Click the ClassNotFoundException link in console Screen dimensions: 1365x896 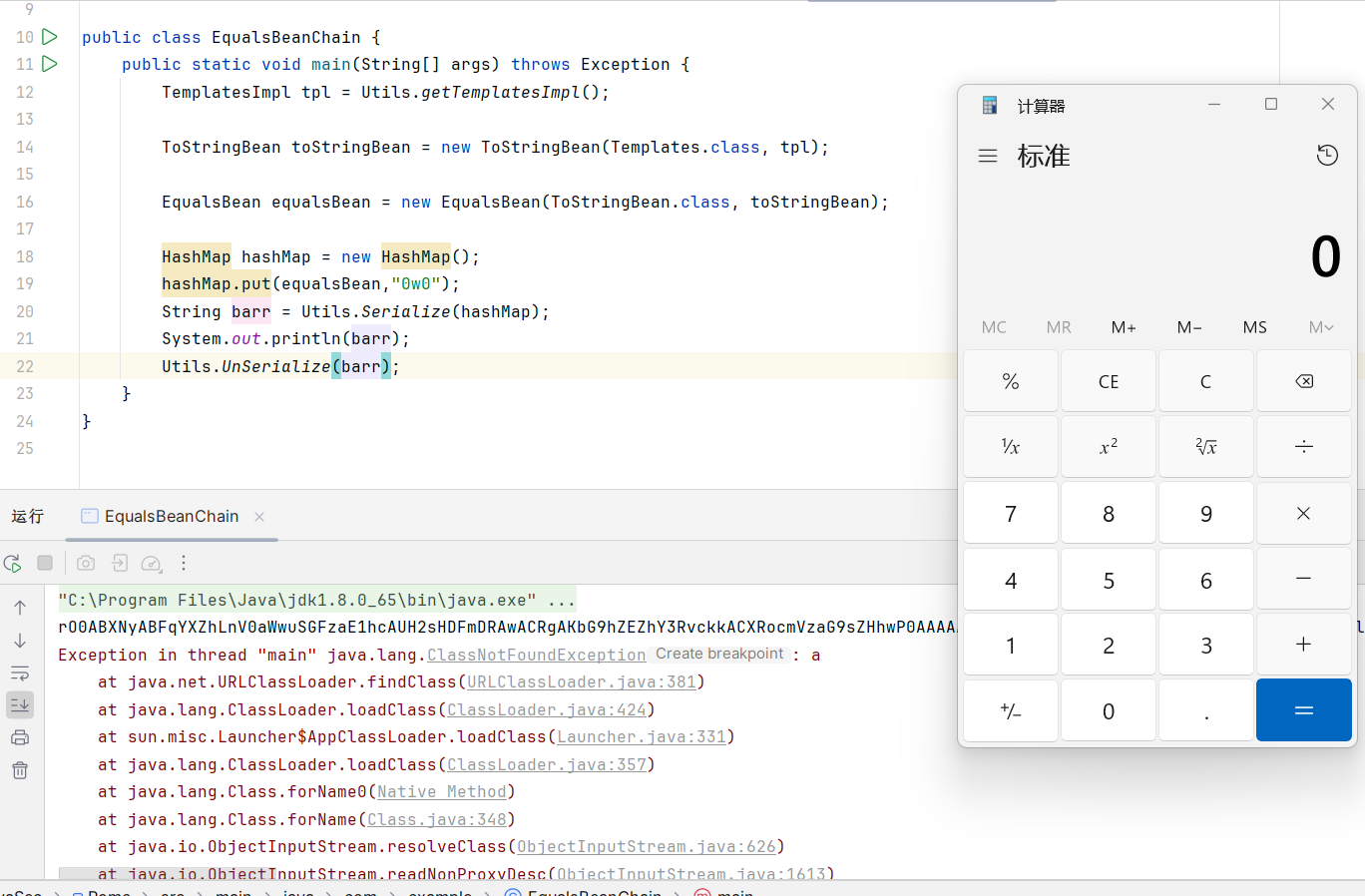point(537,655)
